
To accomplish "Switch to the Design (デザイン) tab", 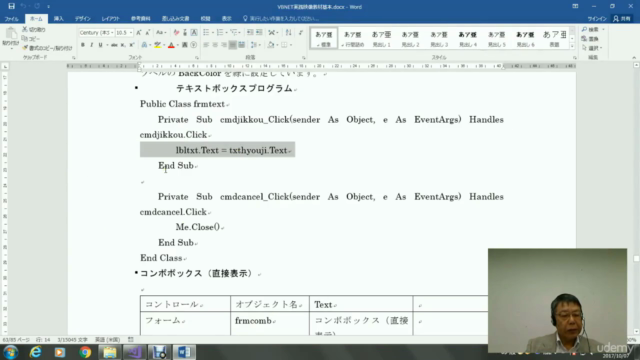I will [82, 19].
